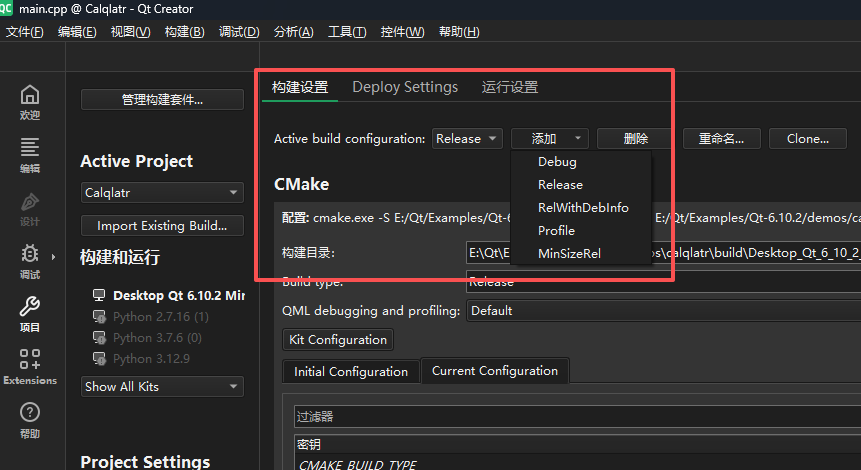This screenshot has height=470, width=861.
Task: Click kit icon beside Python 3.12.9
Action: (x=99, y=359)
